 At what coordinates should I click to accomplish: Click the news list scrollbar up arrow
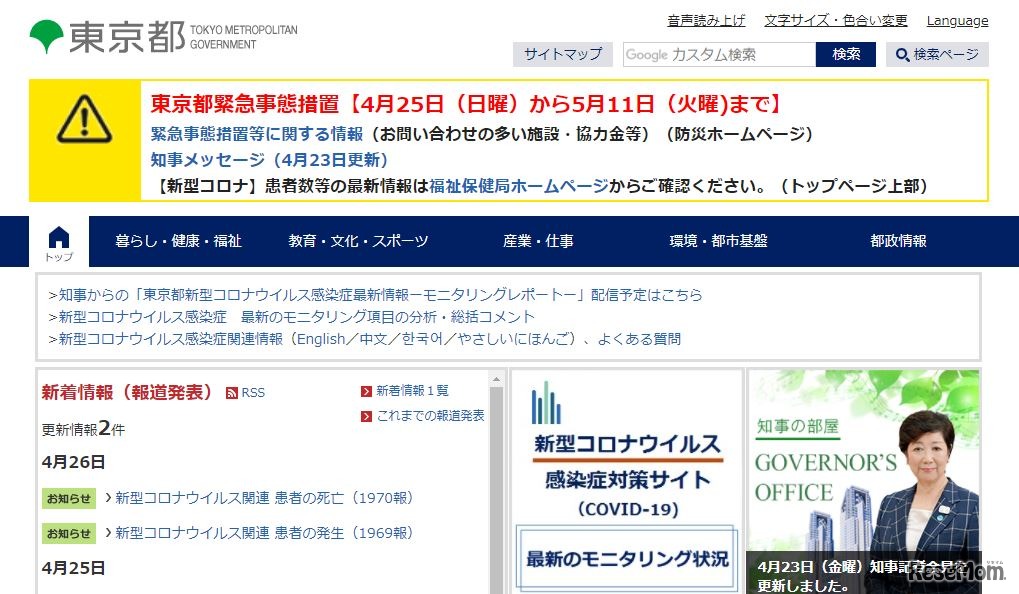click(497, 379)
